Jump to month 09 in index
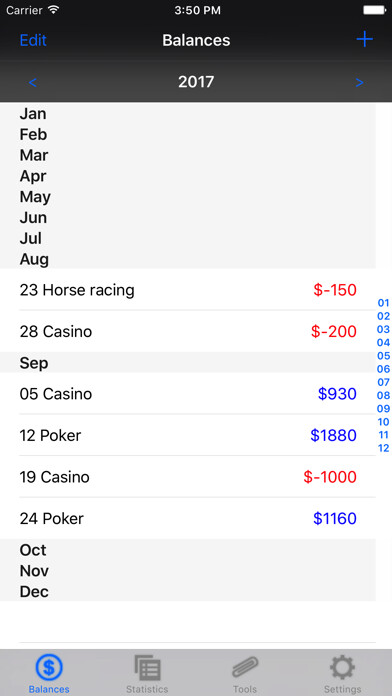The height and width of the screenshot is (696, 392). point(383,409)
